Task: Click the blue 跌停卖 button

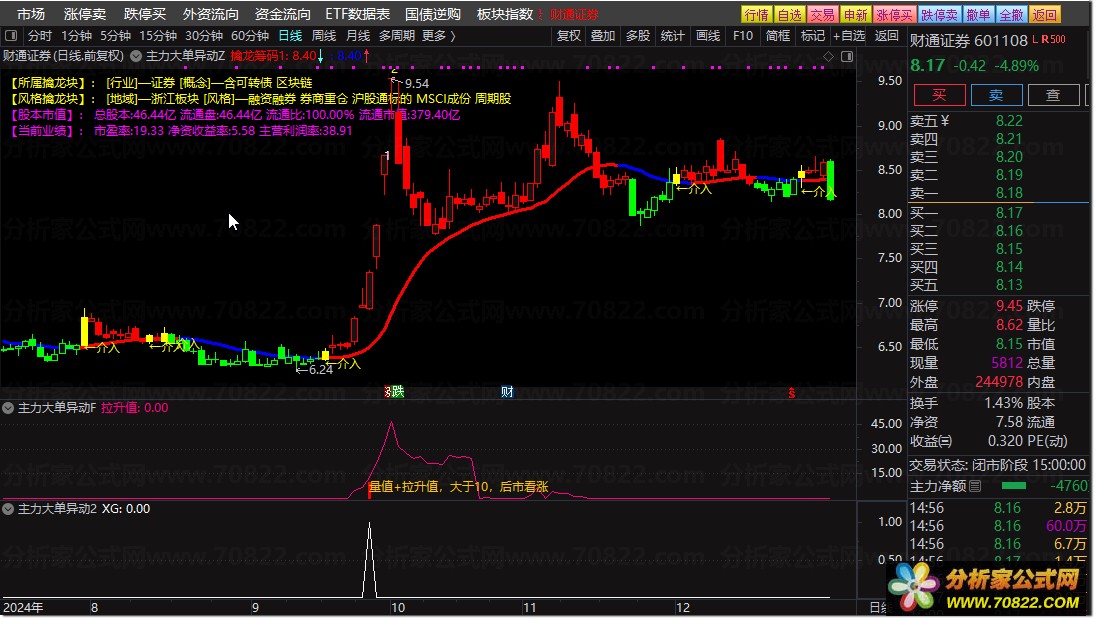Action: [939, 14]
